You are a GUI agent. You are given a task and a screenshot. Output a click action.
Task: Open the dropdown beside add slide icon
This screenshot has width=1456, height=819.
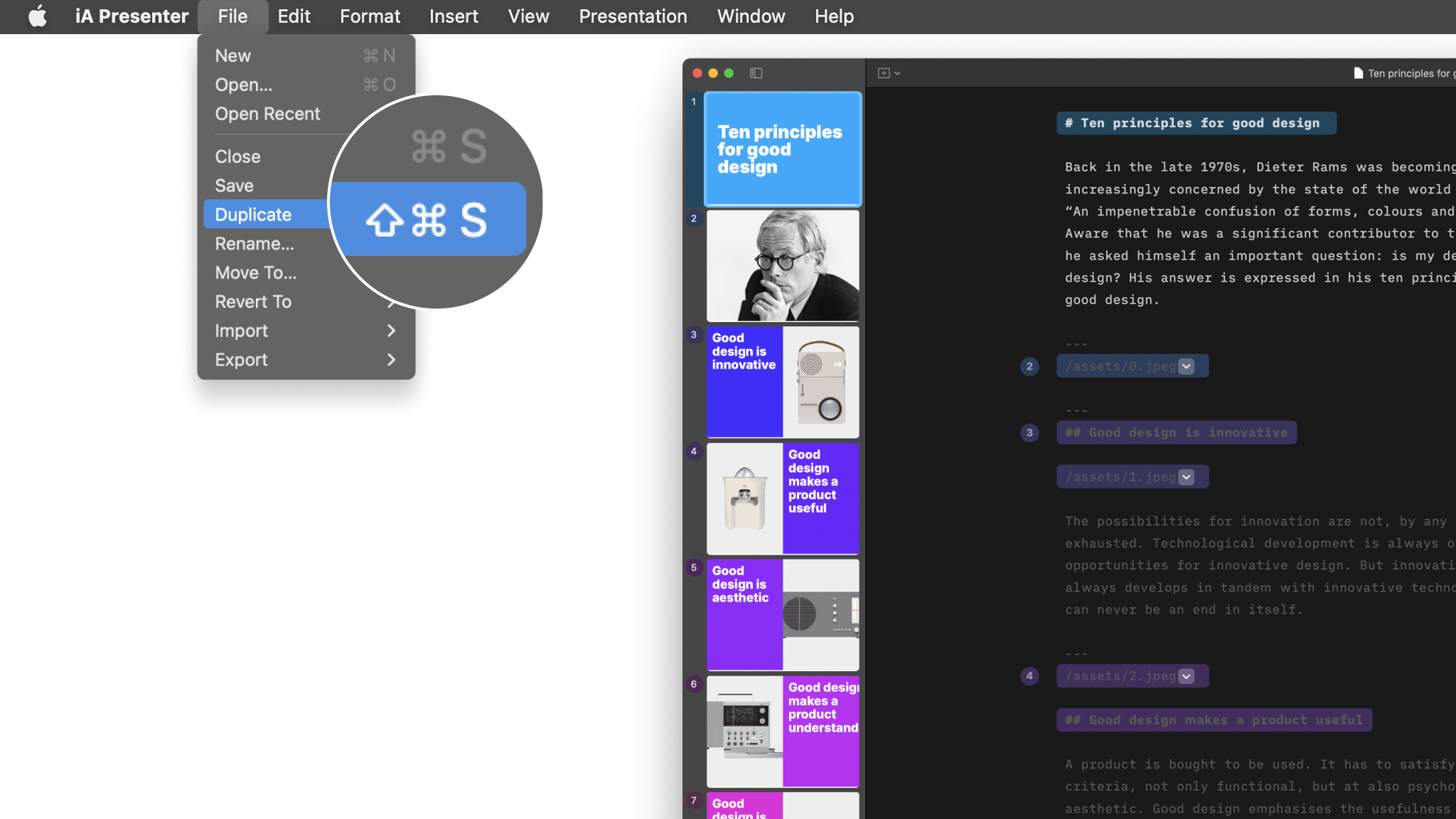point(897,73)
